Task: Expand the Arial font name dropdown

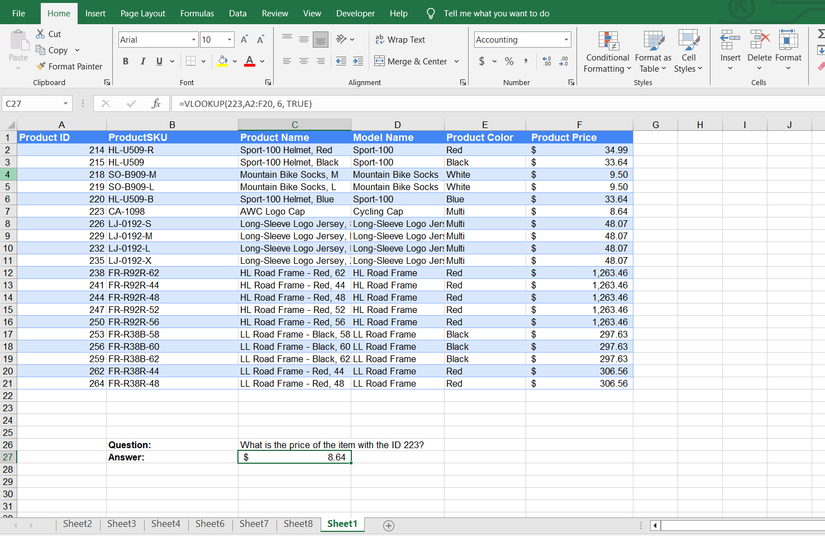Action: (x=193, y=40)
